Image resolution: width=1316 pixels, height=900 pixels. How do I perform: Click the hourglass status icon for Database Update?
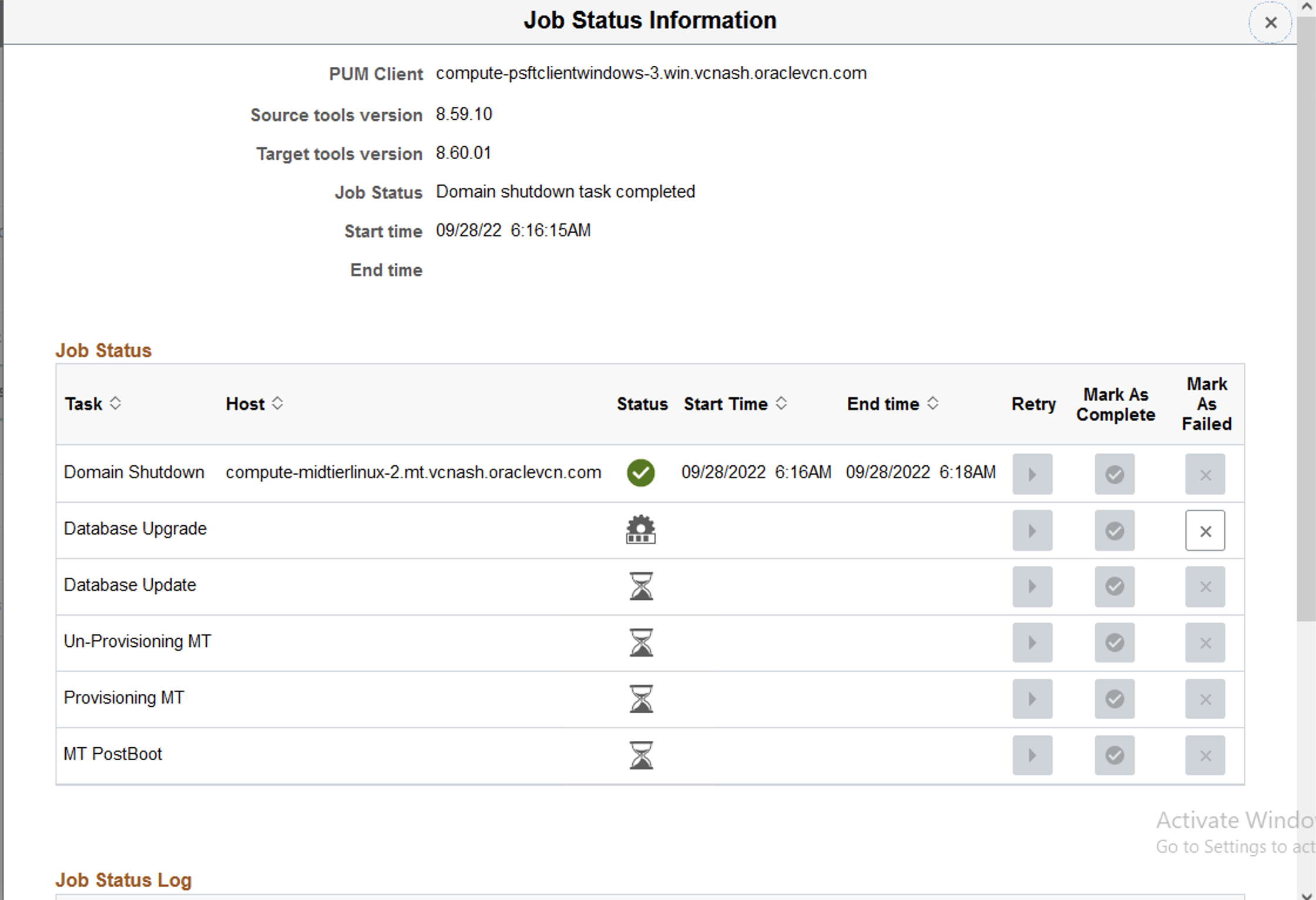click(x=640, y=586)
